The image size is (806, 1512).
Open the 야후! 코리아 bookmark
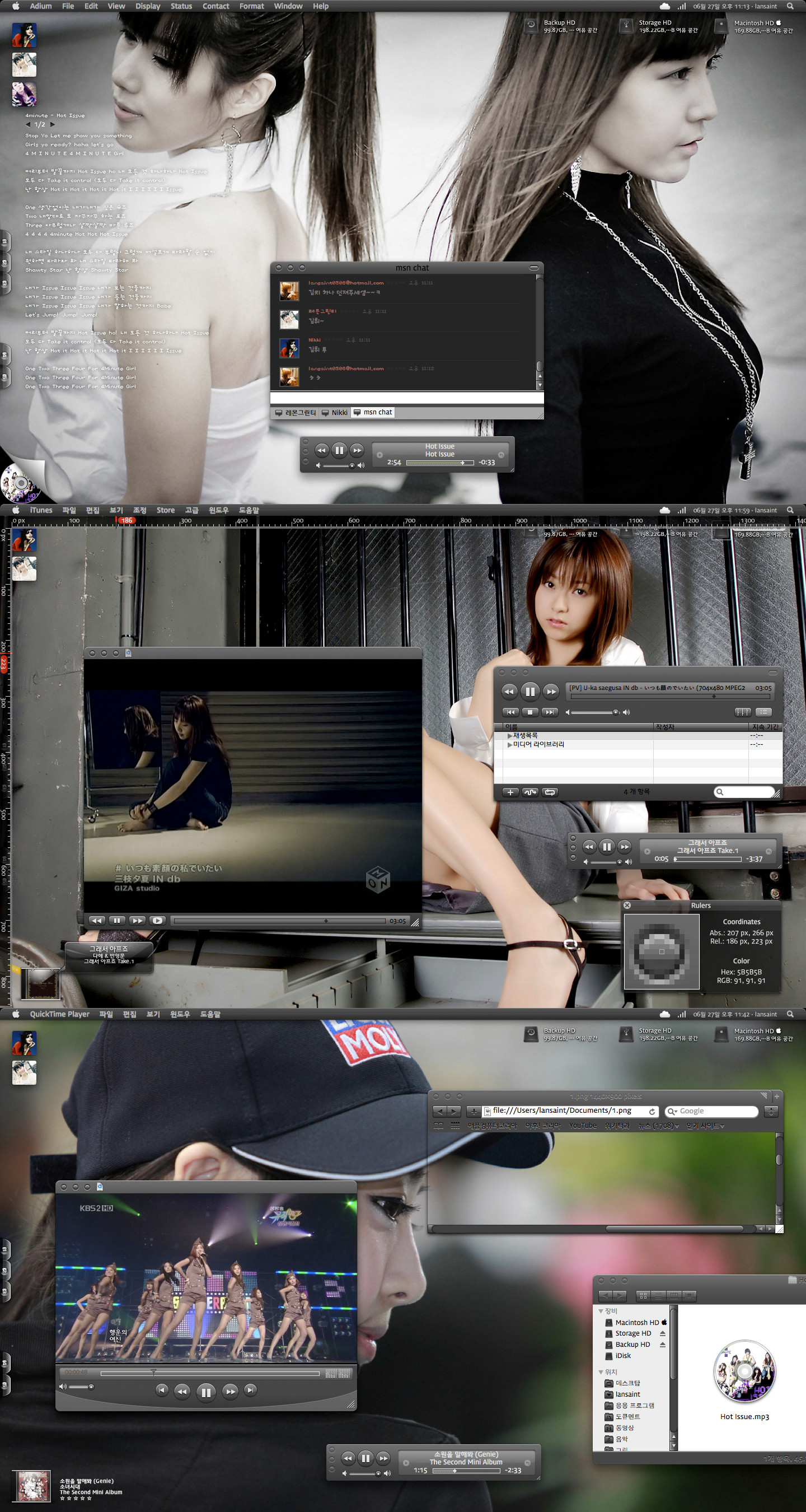[x=543, y=1125]
